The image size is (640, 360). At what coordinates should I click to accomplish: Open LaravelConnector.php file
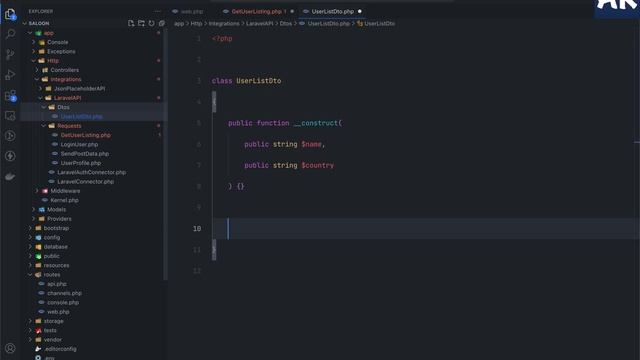pos(85,182)
